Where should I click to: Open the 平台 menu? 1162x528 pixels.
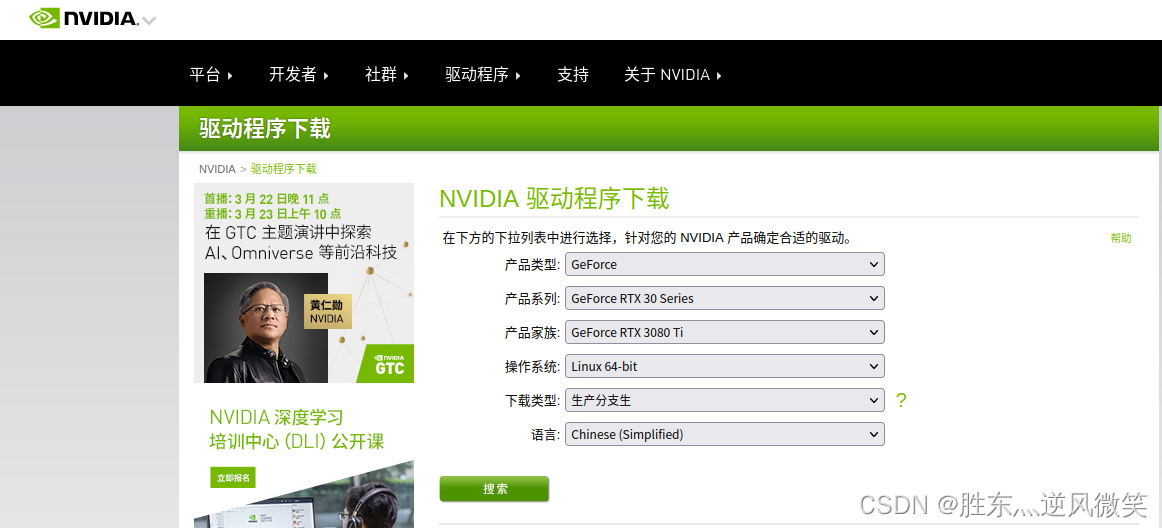tap(211, 74)
